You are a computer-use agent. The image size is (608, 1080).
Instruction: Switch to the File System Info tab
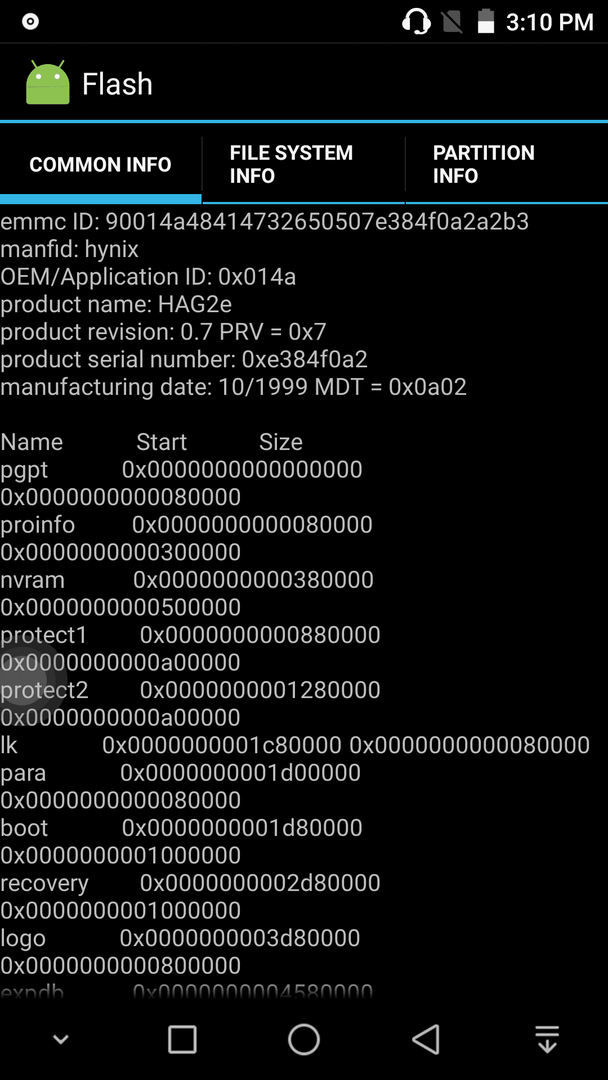(304, 164)
